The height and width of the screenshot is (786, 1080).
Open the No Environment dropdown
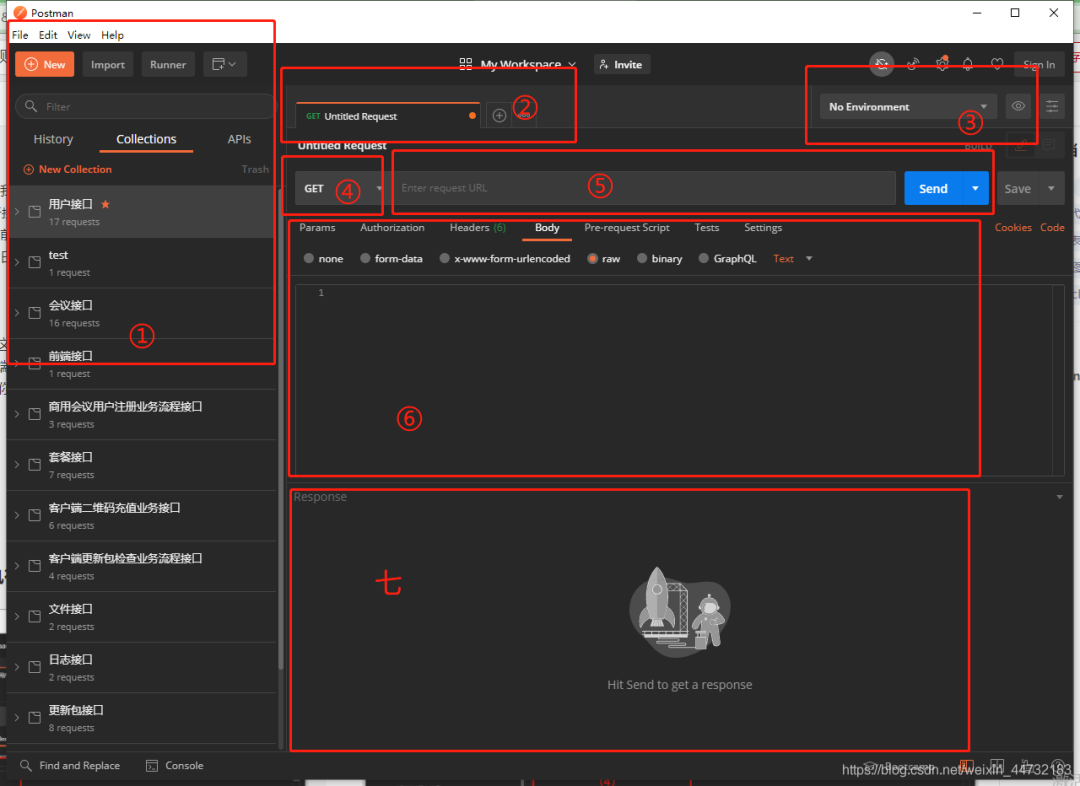tap(908, 107)
